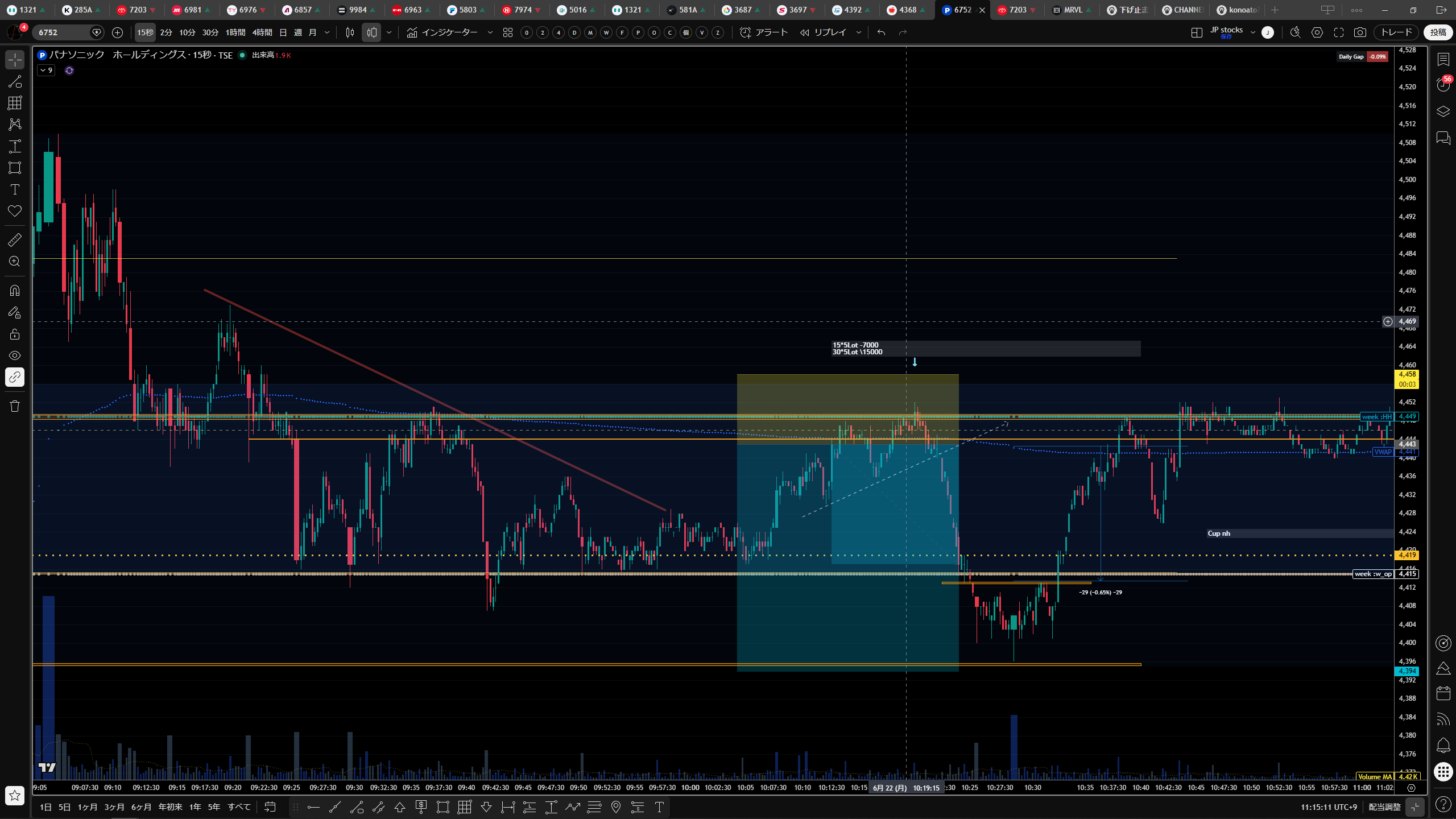Toggle magnet mode for drawings
This screenshot has width=1456, height=819.
(15, 291)
